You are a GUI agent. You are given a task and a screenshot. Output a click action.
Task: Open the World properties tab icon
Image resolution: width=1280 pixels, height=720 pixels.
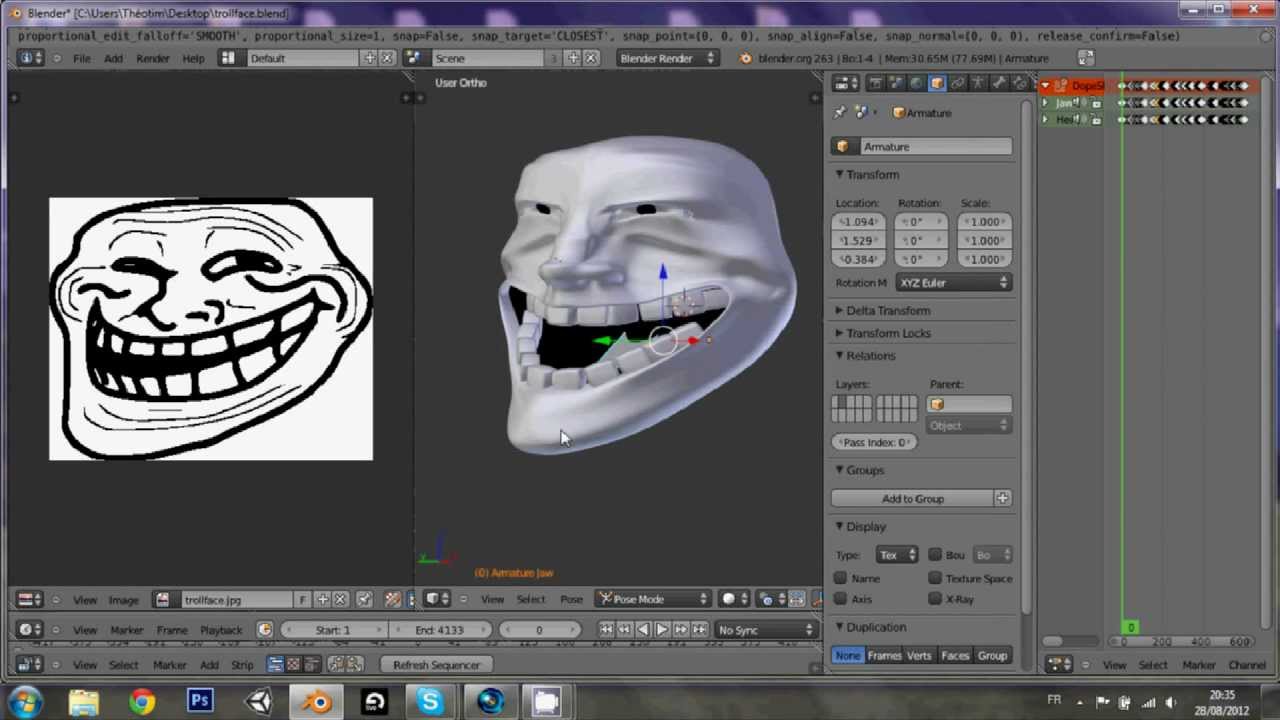click(916, 84)
